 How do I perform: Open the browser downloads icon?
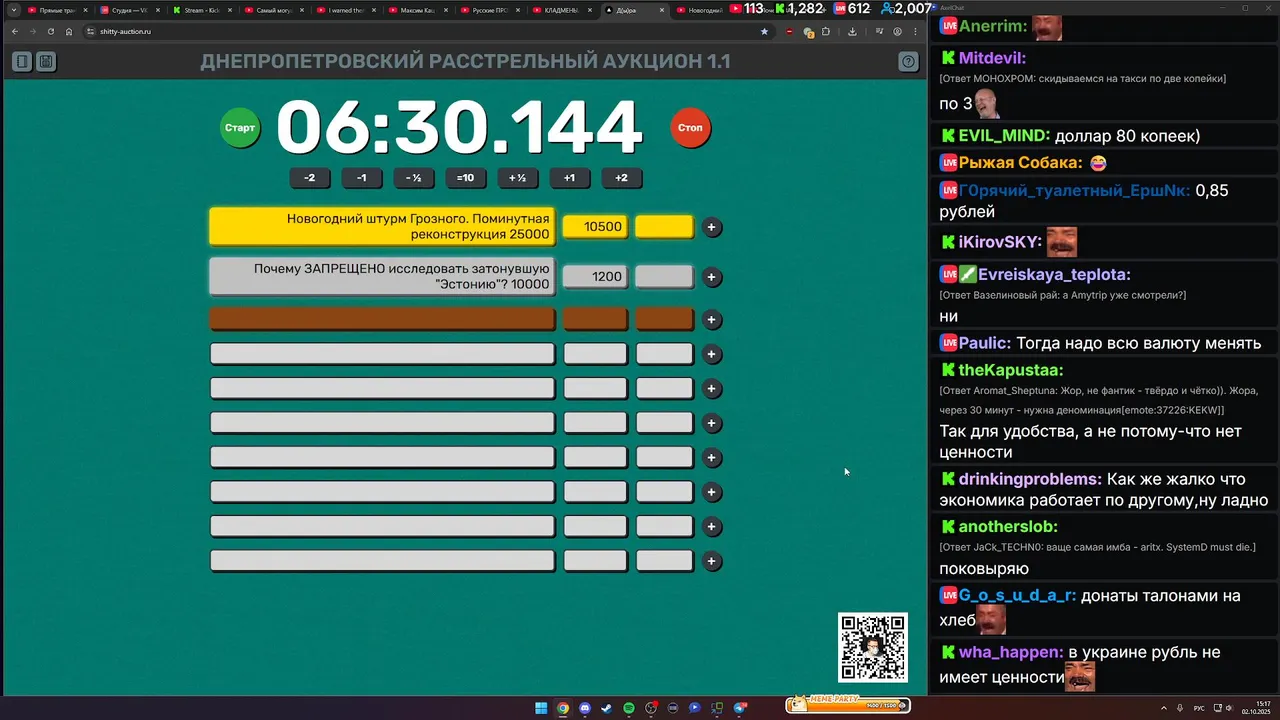coord(852,31)
